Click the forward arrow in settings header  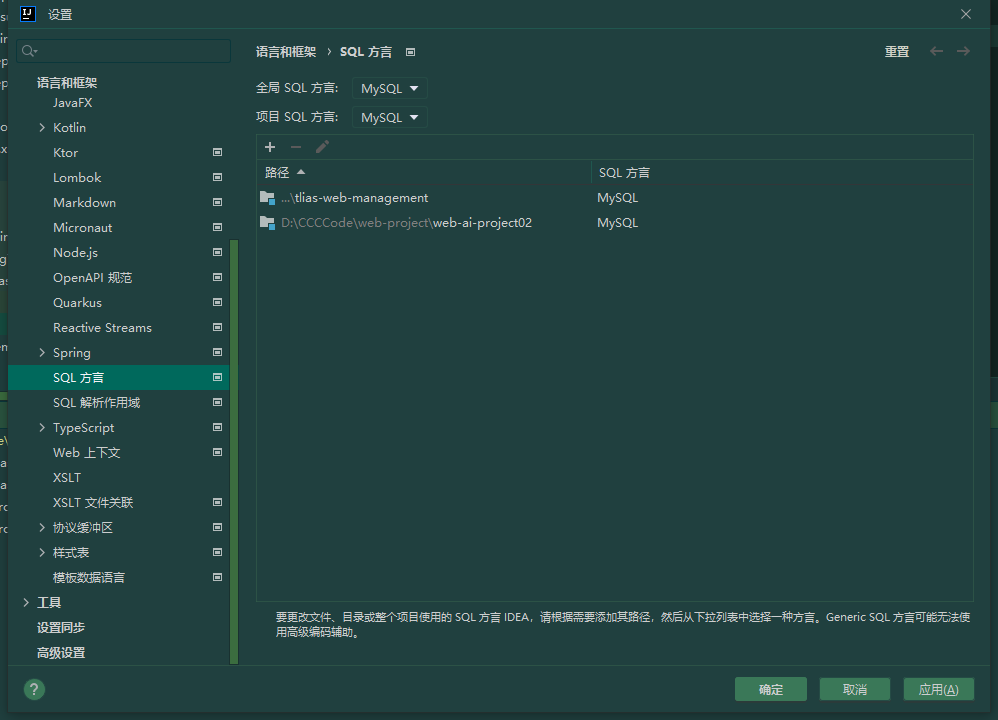[963, 51]
